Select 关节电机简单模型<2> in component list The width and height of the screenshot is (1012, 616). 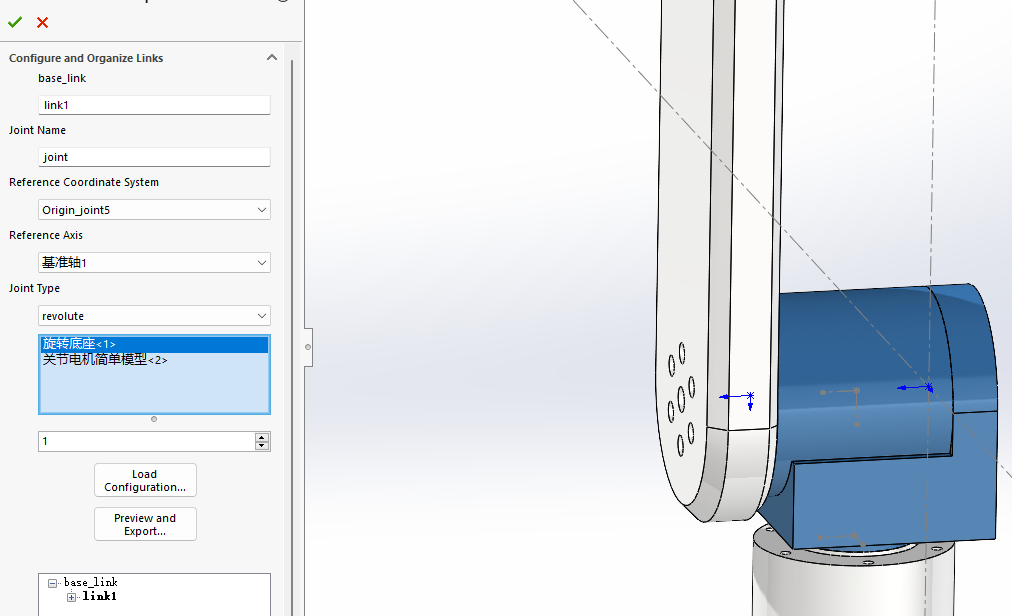tap(105, 360)
